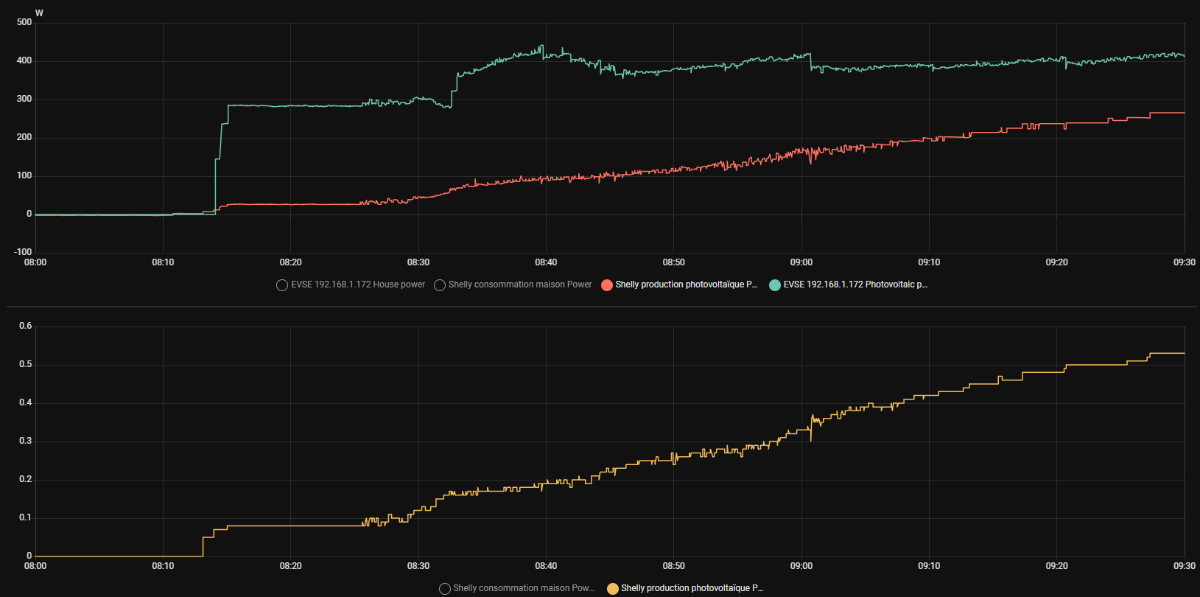Viewport: 1200px width, 597px height.
Task: Click the 08:00 label on the bottom chart axis
Action: click(35, 565)
